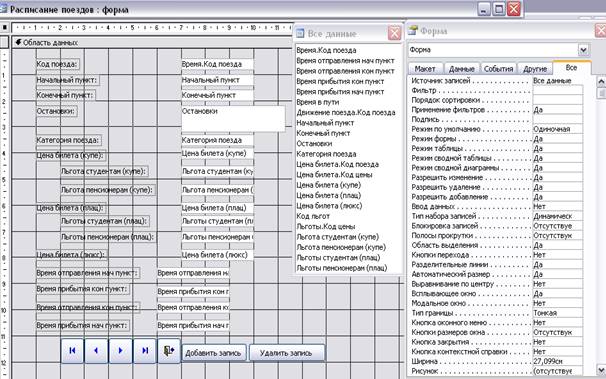Click the Добавить запись button
This screenshot has height=379, width=606.
(x=213, y=353)
